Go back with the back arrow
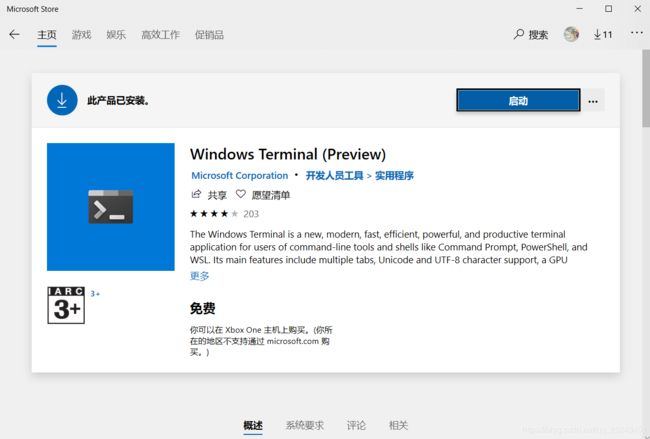This screenshot has width=650, height=439. coord(15,34)
